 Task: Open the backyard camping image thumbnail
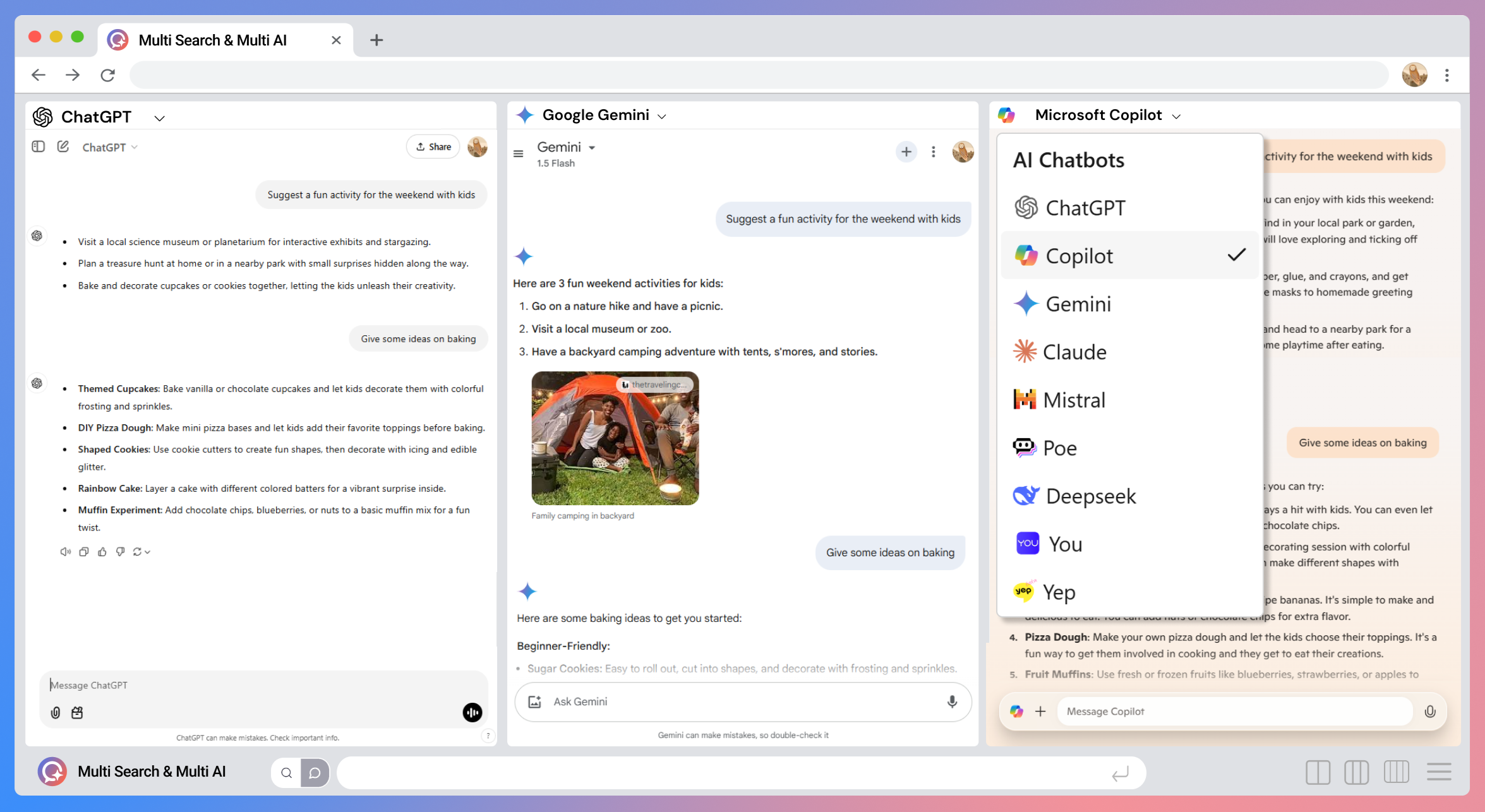[x=615, y=438]
